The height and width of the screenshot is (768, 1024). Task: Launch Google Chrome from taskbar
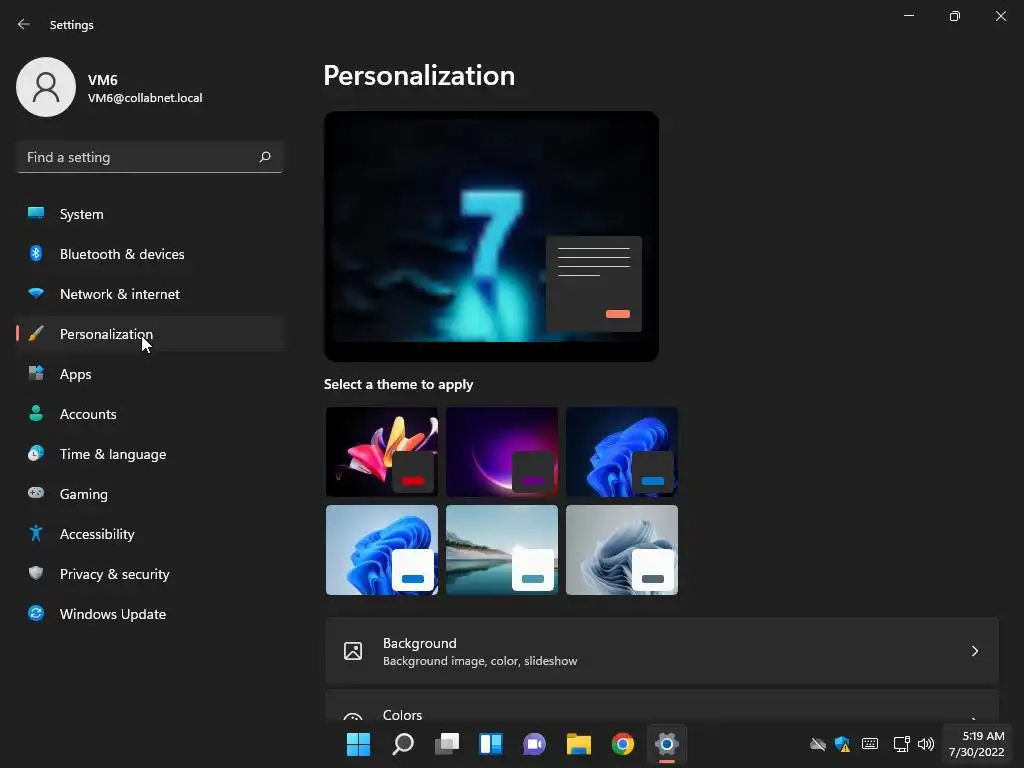point(622,744)
